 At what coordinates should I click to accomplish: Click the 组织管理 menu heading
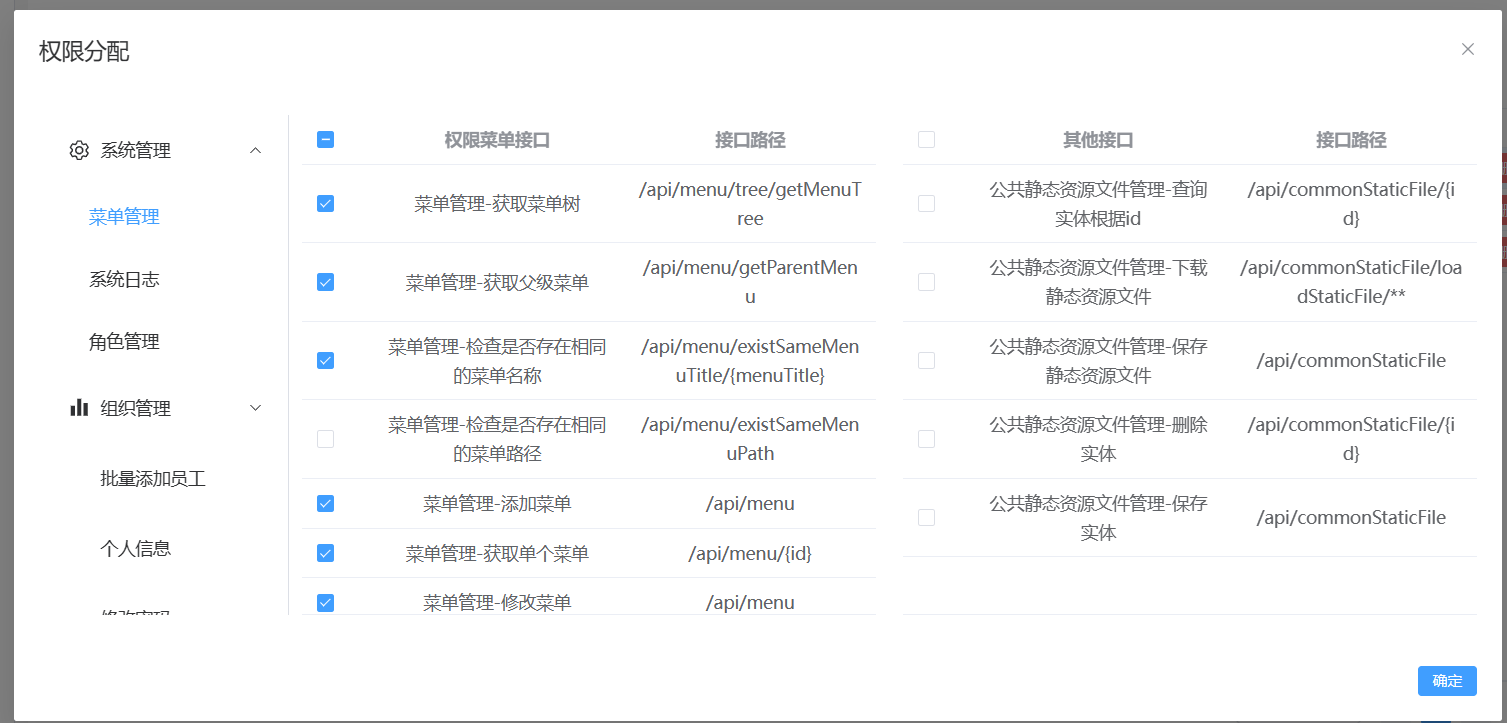tap(136, 408)
